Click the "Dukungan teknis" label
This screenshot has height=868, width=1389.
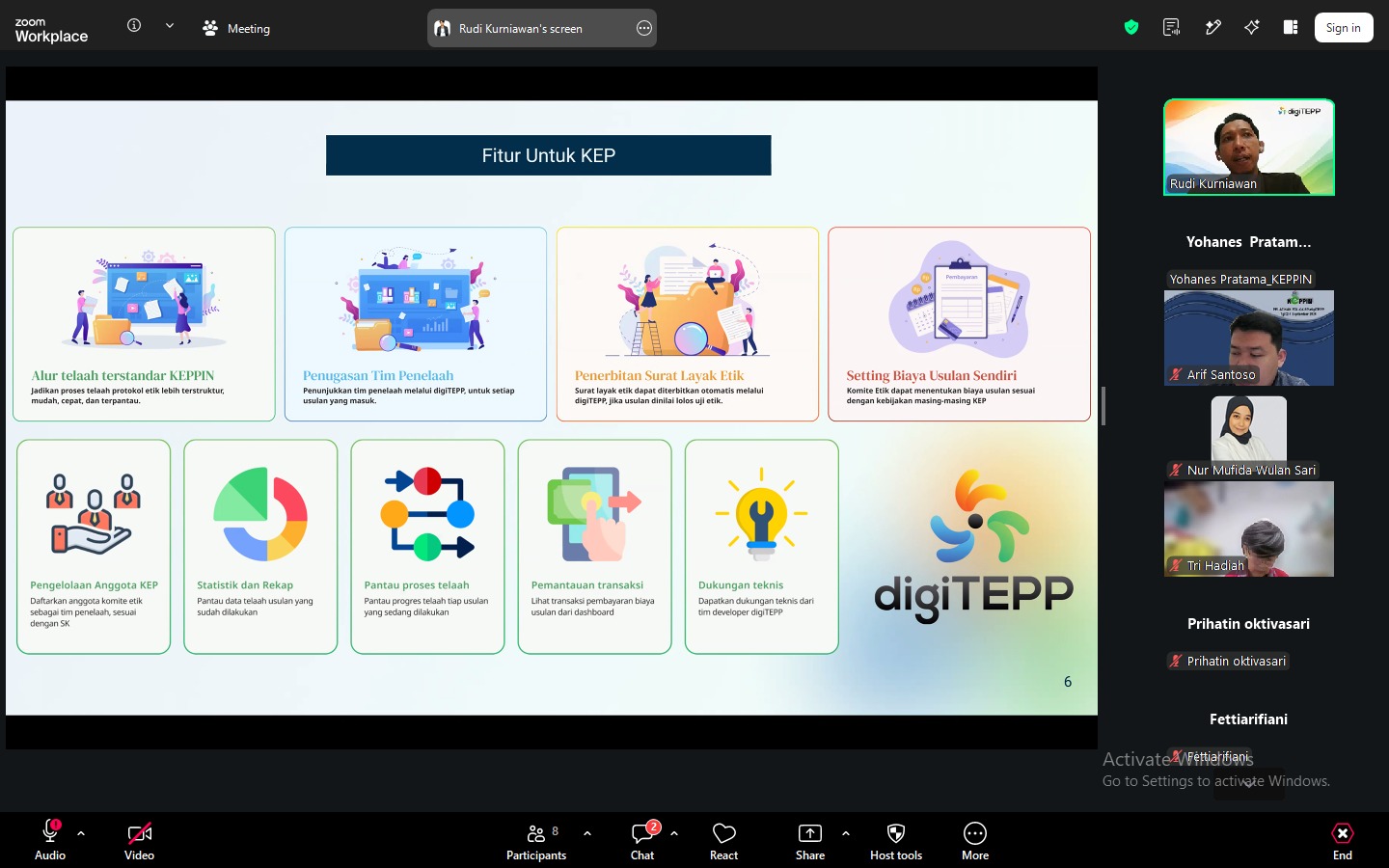pos(741,585)
